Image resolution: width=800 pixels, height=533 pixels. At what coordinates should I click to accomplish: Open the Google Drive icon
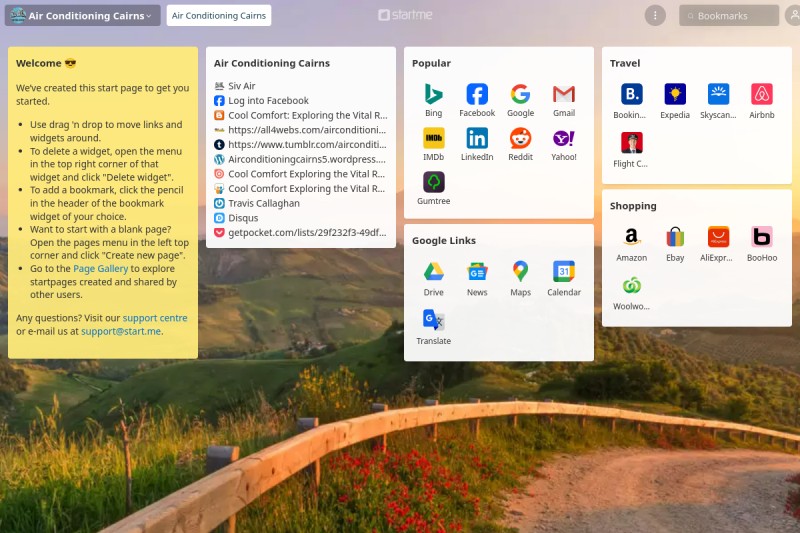click(434, 271)
